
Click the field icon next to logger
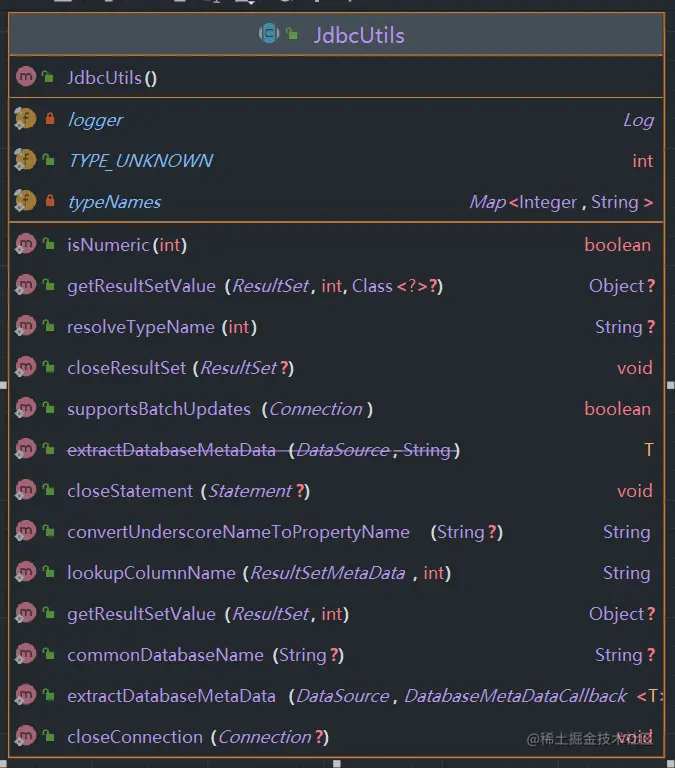coord(25,119)
